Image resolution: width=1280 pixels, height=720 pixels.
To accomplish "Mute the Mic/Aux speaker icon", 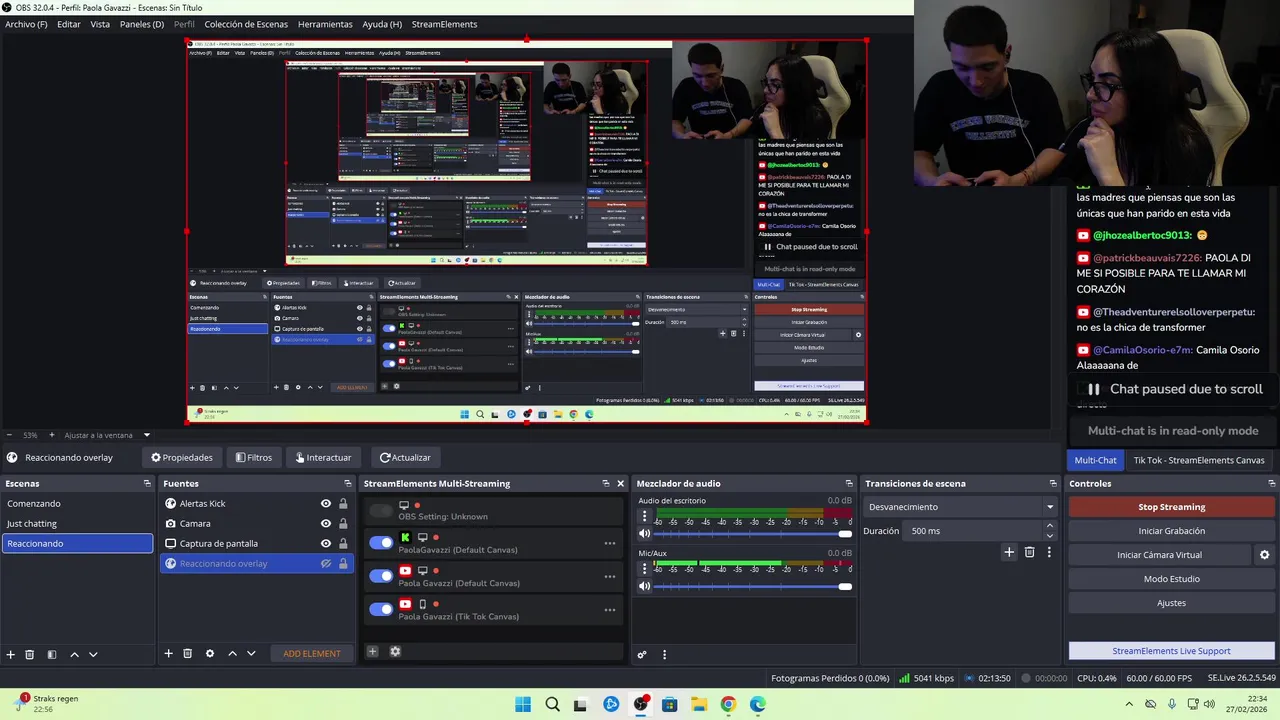I will 645,586.
